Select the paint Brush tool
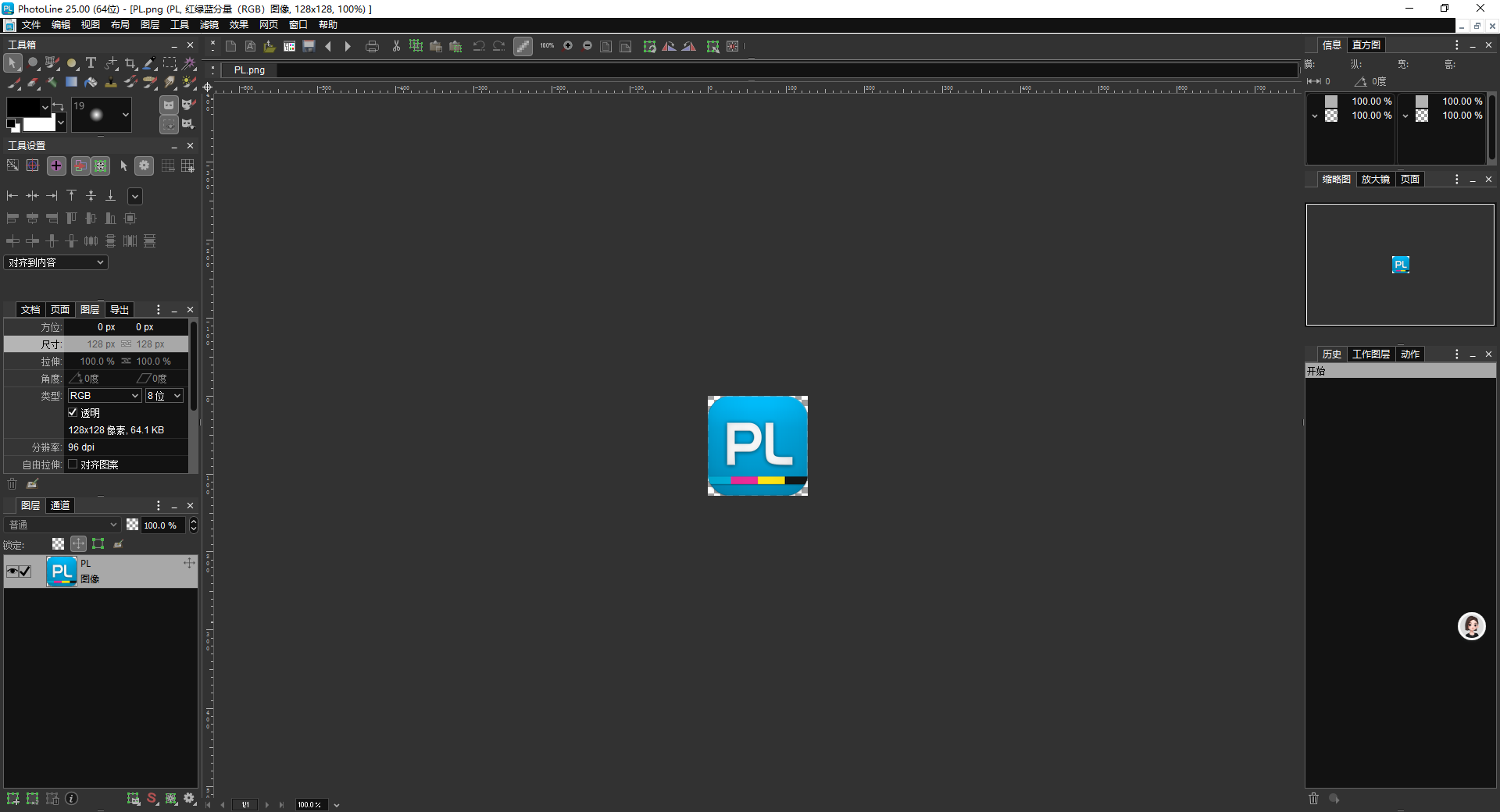The width and height of the screenshot is (1500, 812). click(x=13, y=82)
